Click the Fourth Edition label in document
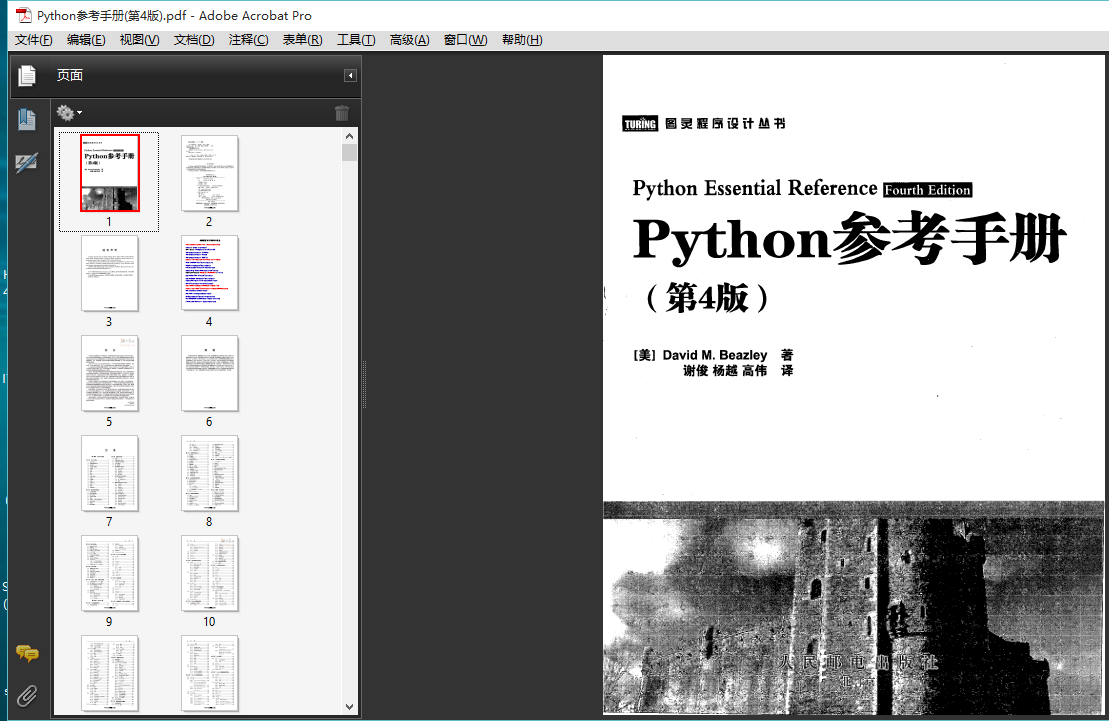 click(927, 190)
